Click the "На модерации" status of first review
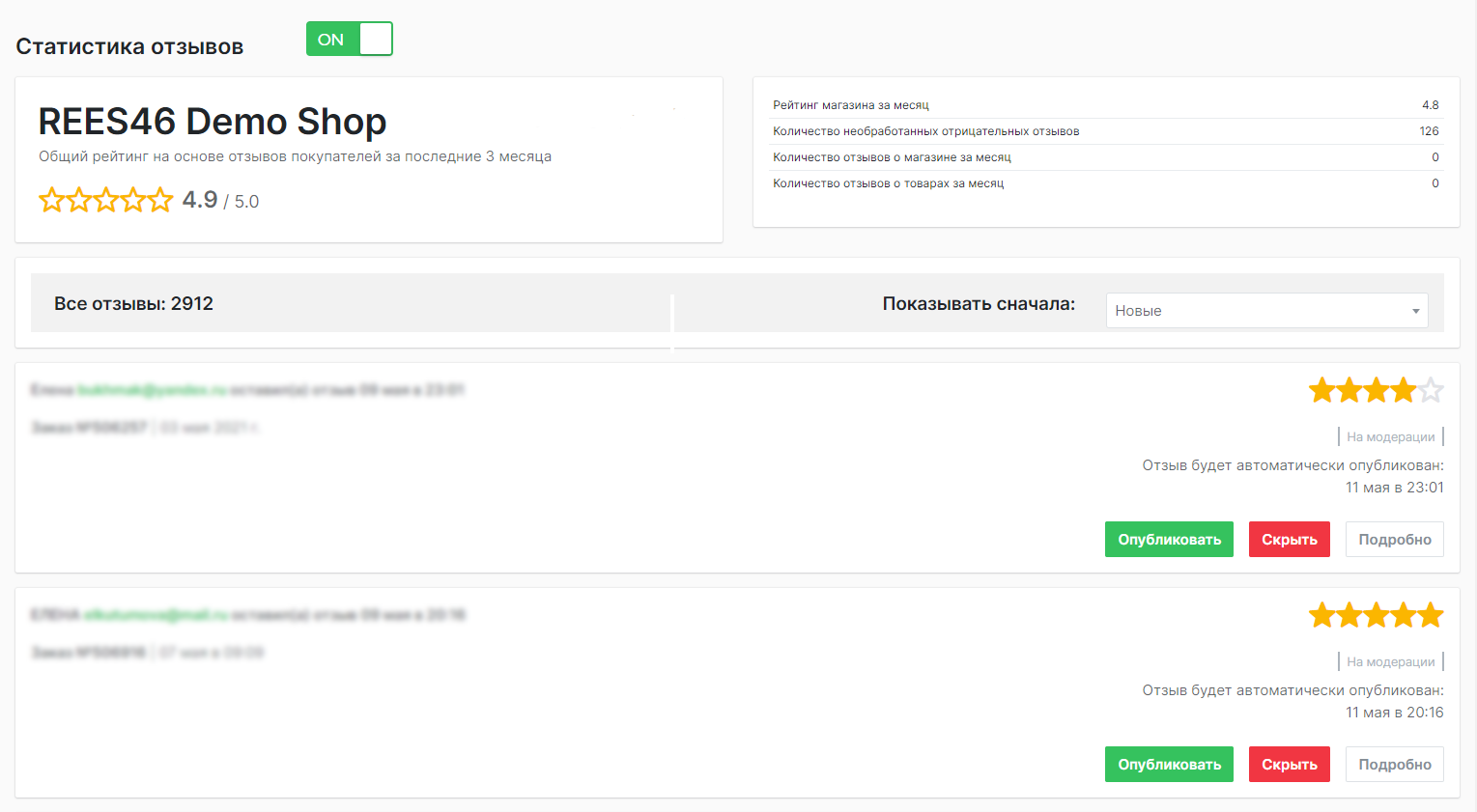 click(1390, 437)
